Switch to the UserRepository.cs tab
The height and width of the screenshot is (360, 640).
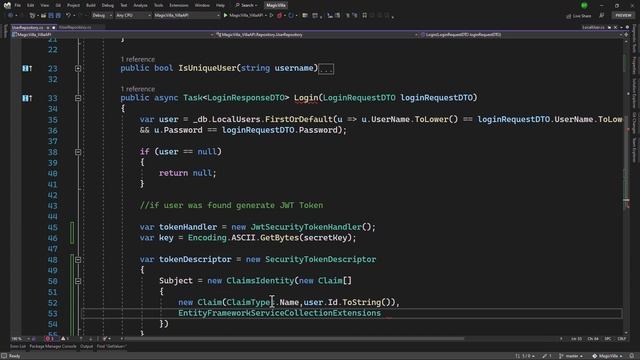coord(28,27)
